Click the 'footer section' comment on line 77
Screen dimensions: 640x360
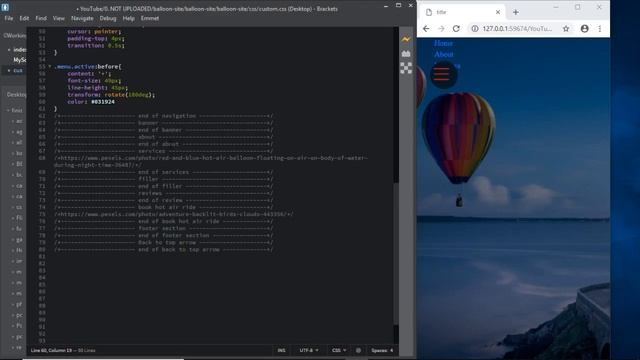(x=164, y=228)
